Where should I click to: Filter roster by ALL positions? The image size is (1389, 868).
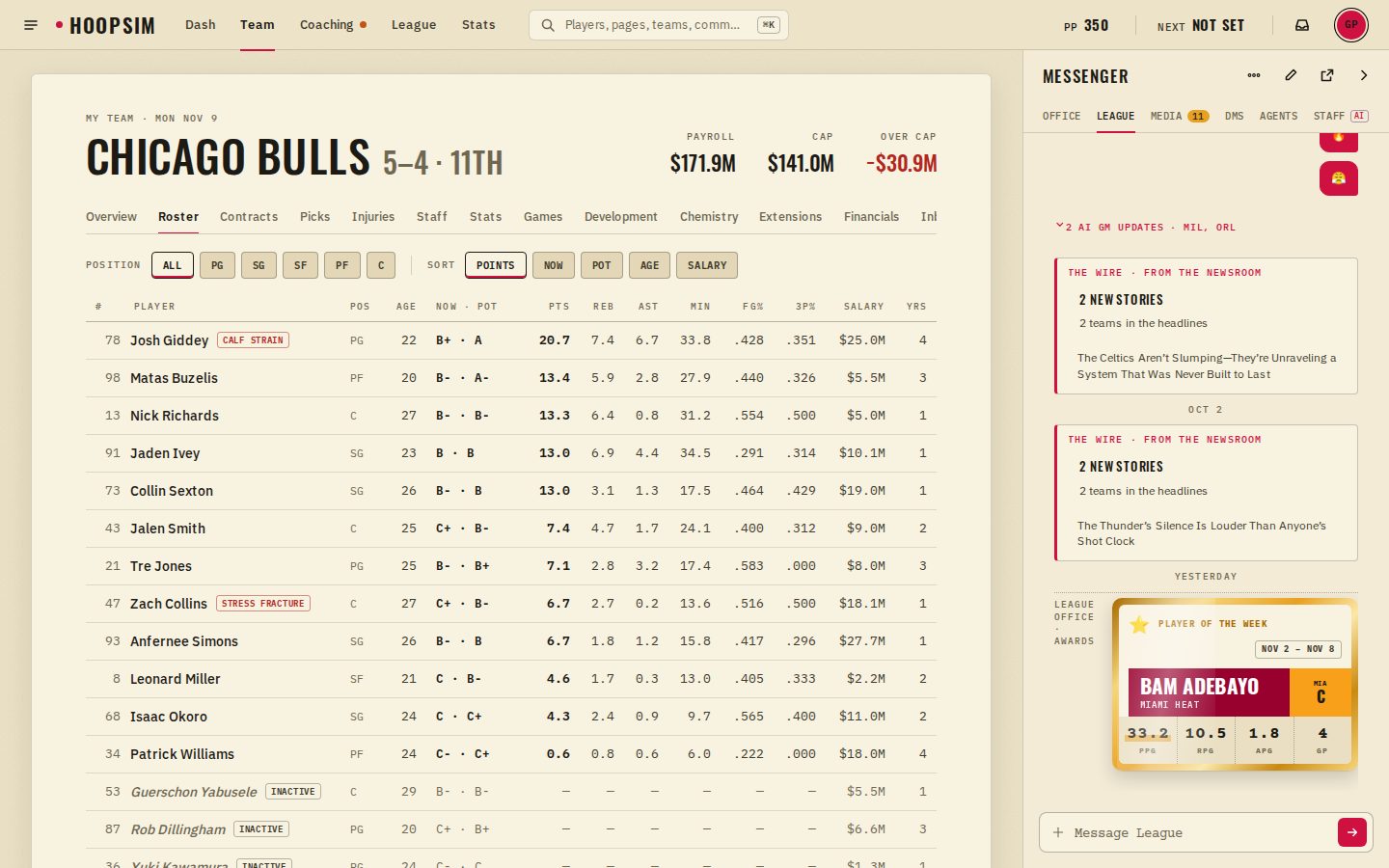click(x=173, y=265)
